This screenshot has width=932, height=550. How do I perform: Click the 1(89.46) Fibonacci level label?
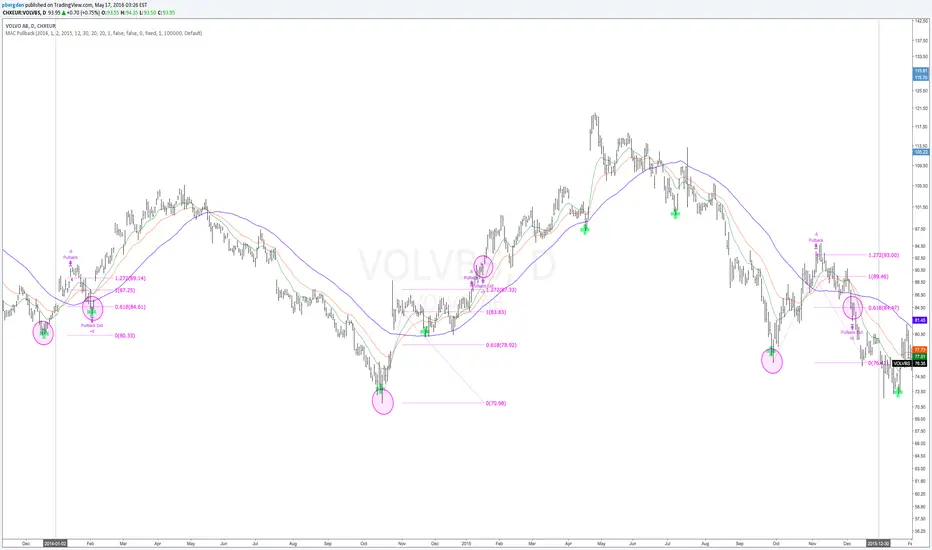coord(879,276)
